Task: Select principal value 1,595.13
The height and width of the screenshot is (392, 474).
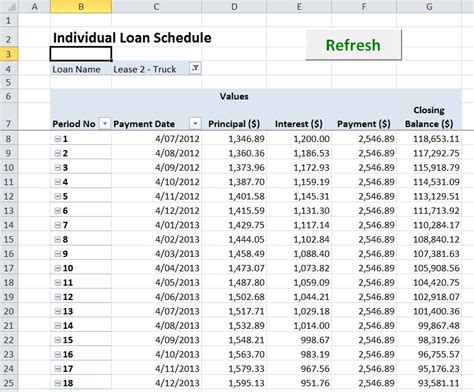Action: pos(234,383)
